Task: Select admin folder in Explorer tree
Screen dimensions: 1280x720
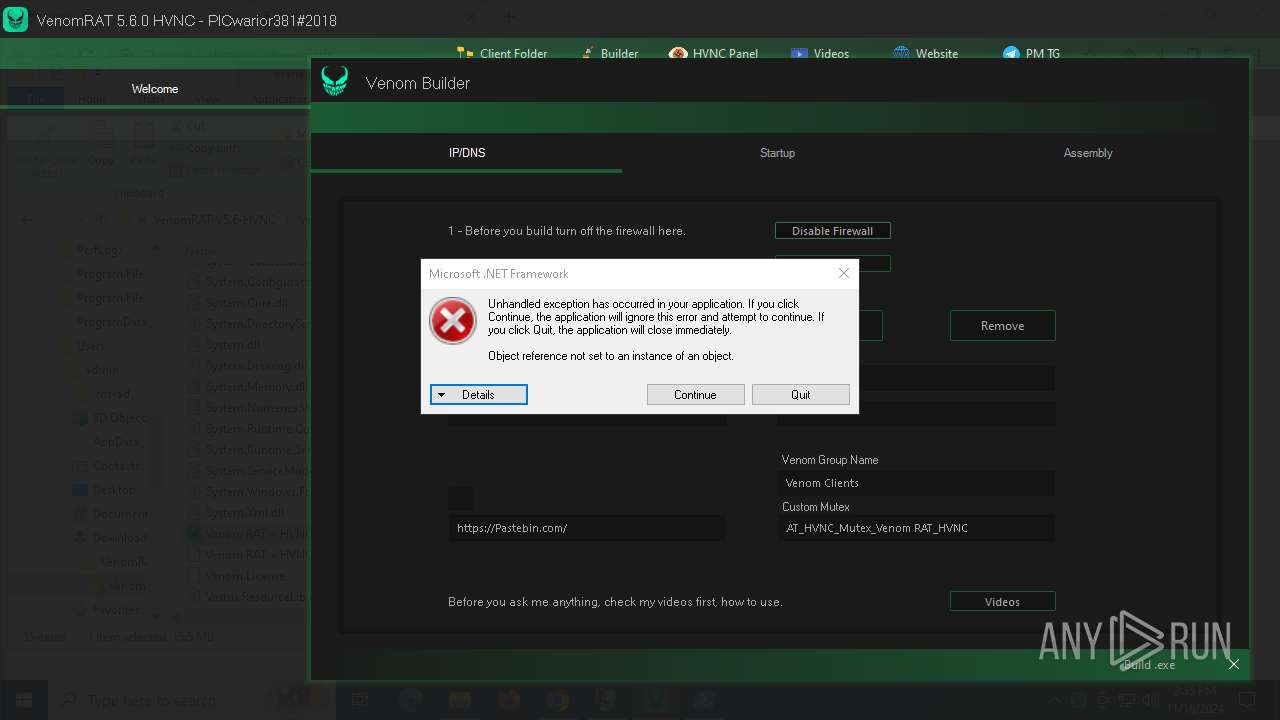Action: point(103,370)
